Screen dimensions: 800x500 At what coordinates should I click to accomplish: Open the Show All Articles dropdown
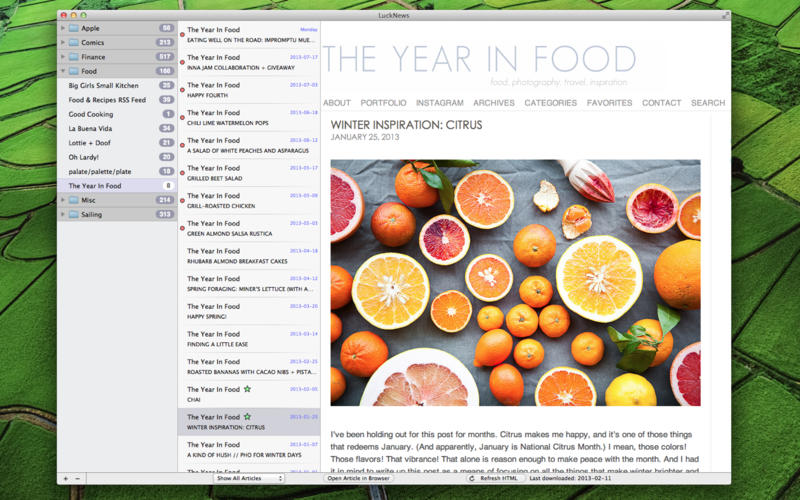[249, 479]
